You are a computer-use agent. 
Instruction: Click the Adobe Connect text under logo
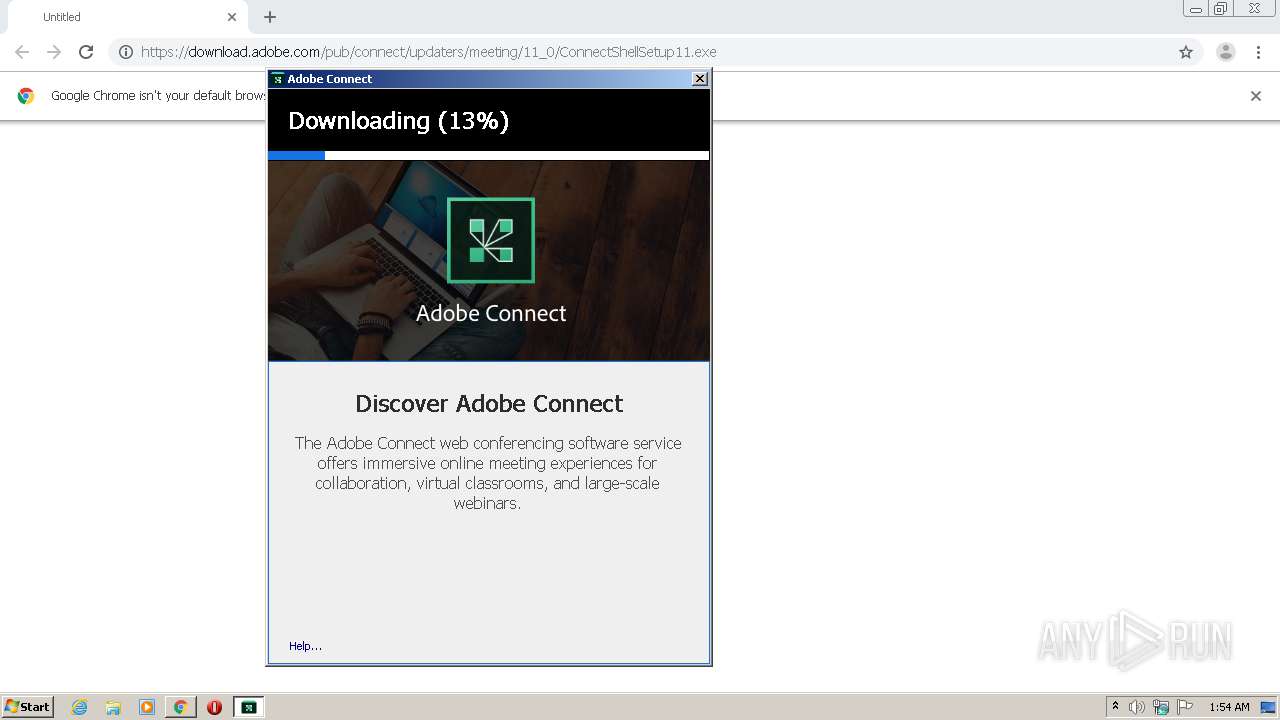pyautogui.click(x=491, y=313)
